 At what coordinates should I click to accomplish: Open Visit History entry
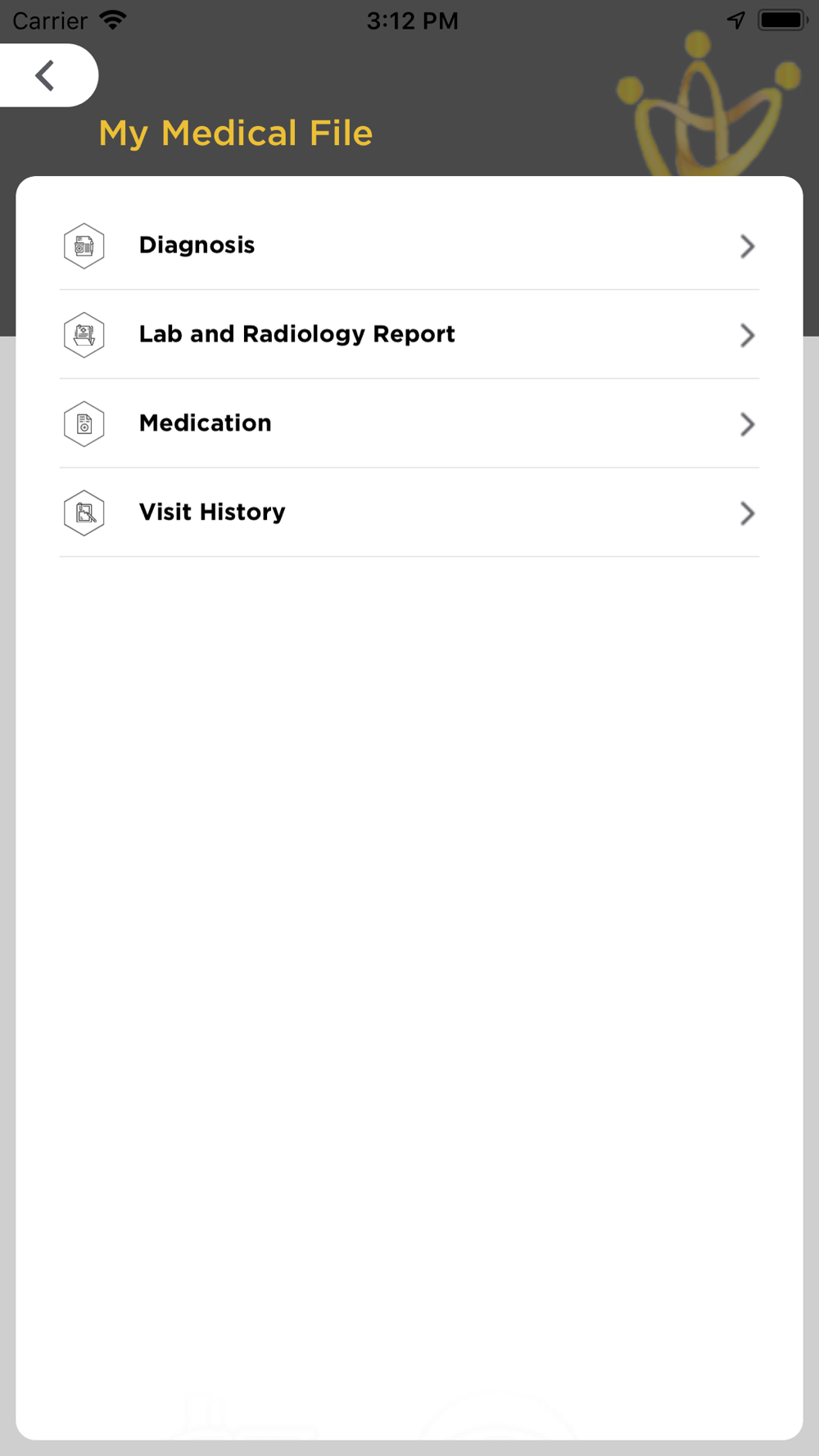pos(409,513)
